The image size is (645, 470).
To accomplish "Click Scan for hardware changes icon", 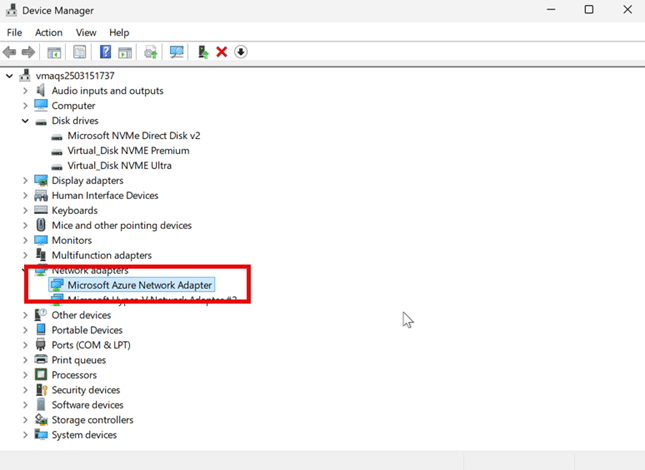I will pyautogui.click(x=177, y=52).
